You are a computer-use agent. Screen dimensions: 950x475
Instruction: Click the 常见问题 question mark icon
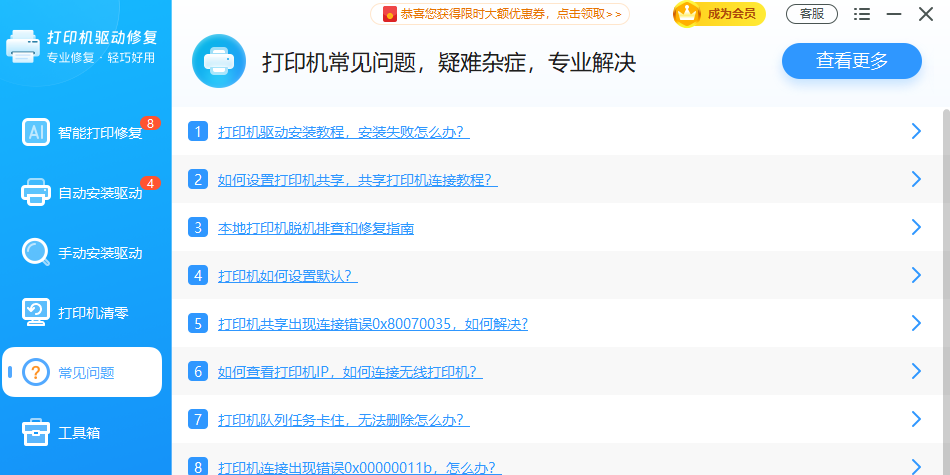pyautogui.click(x=36, y=372)
